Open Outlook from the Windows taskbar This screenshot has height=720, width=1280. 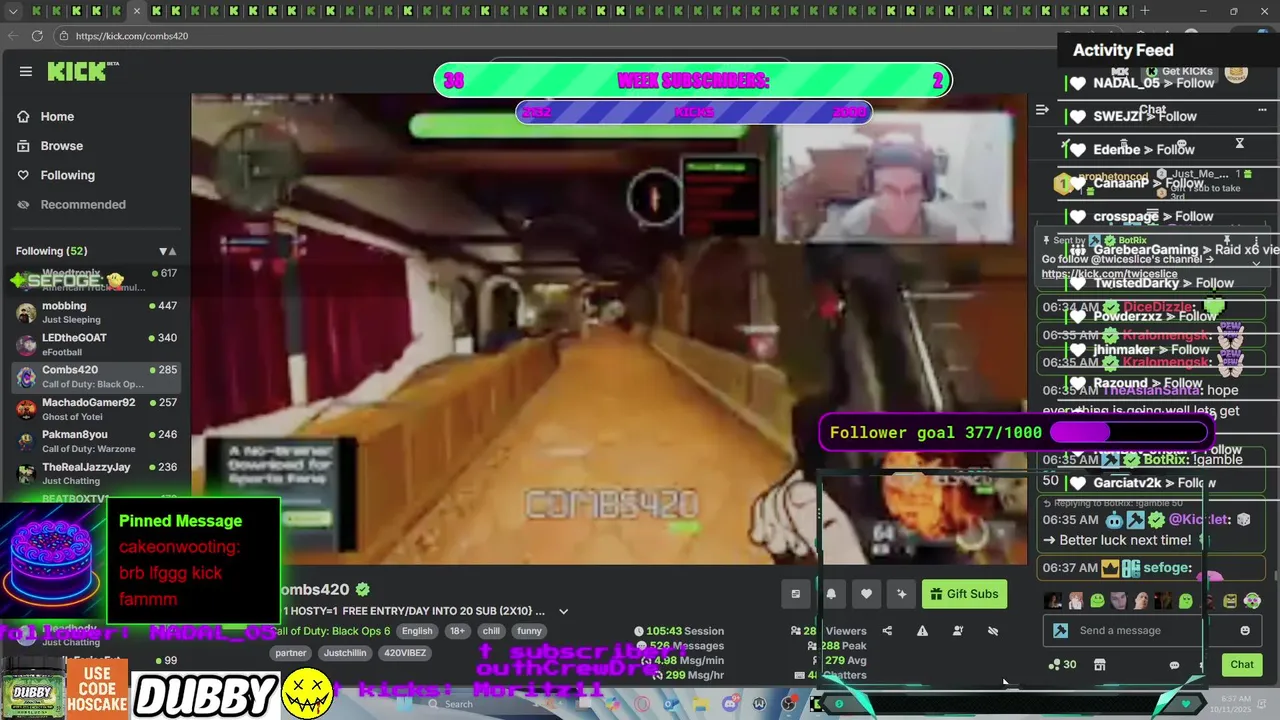[x=671, y=704]
